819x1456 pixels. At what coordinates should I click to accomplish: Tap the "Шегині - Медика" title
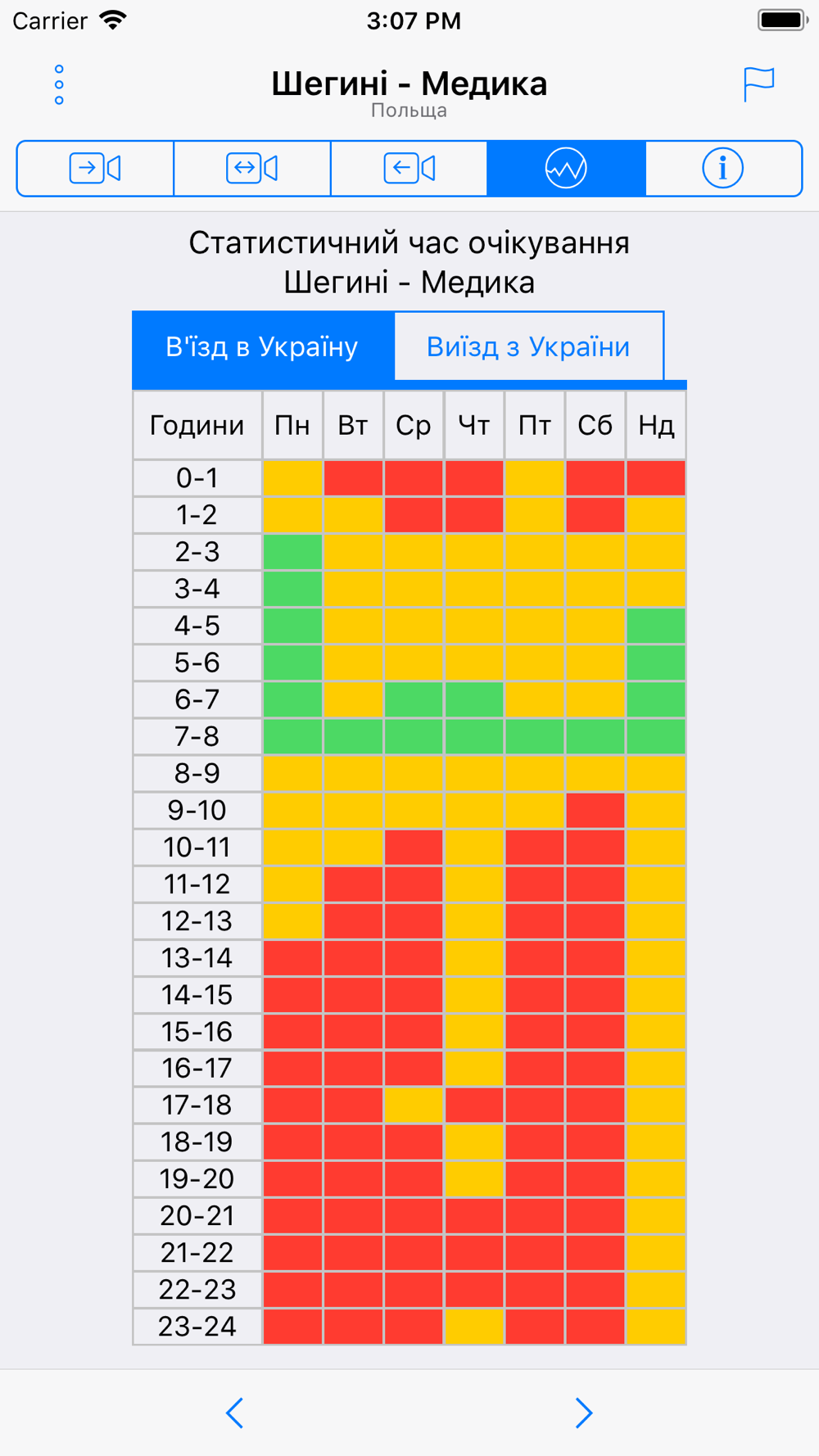[x=409, y=84]
